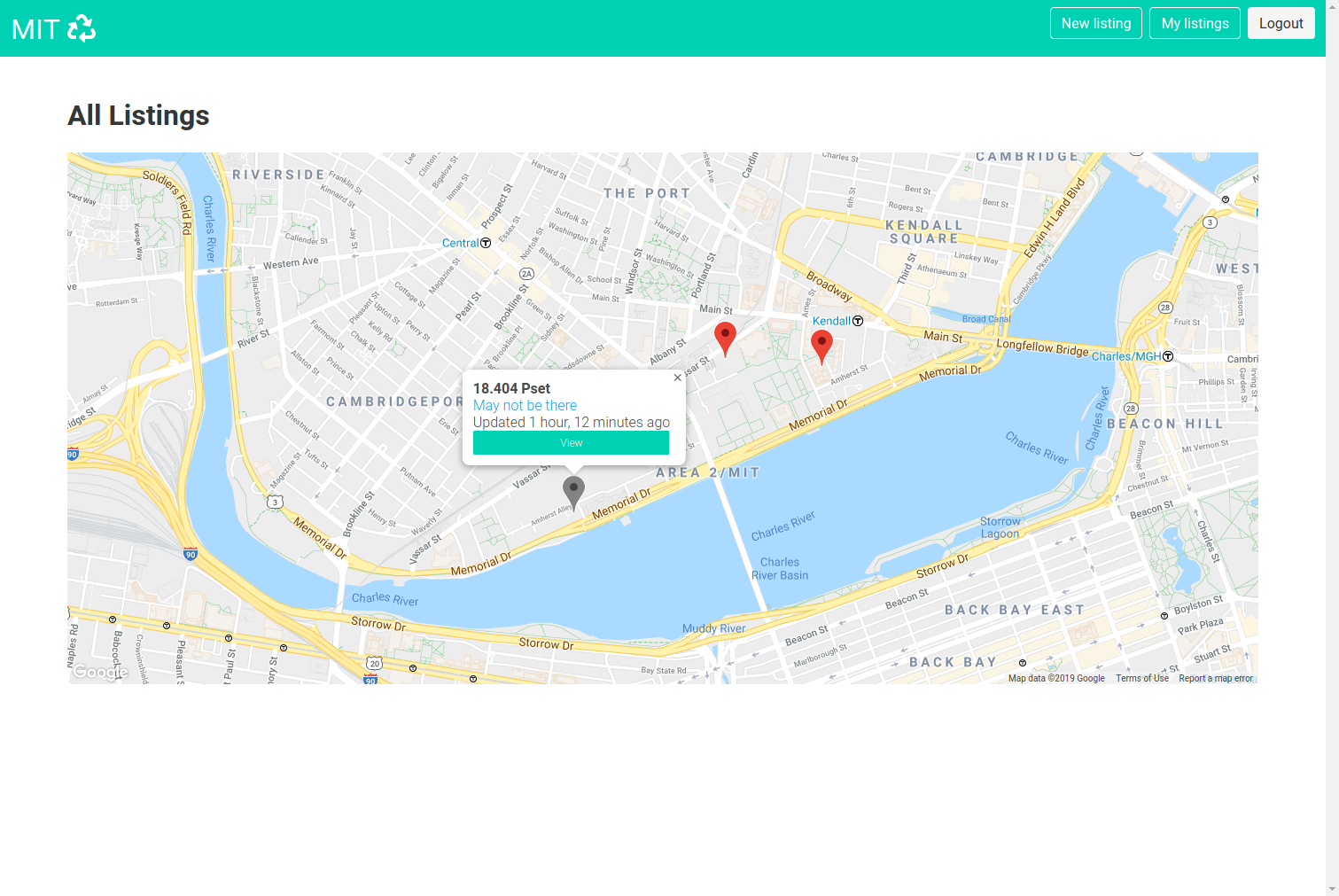Click the Charles River Basin label
Image resolution: width=1339 pixels, height=896 pixels.
point(780,569)
